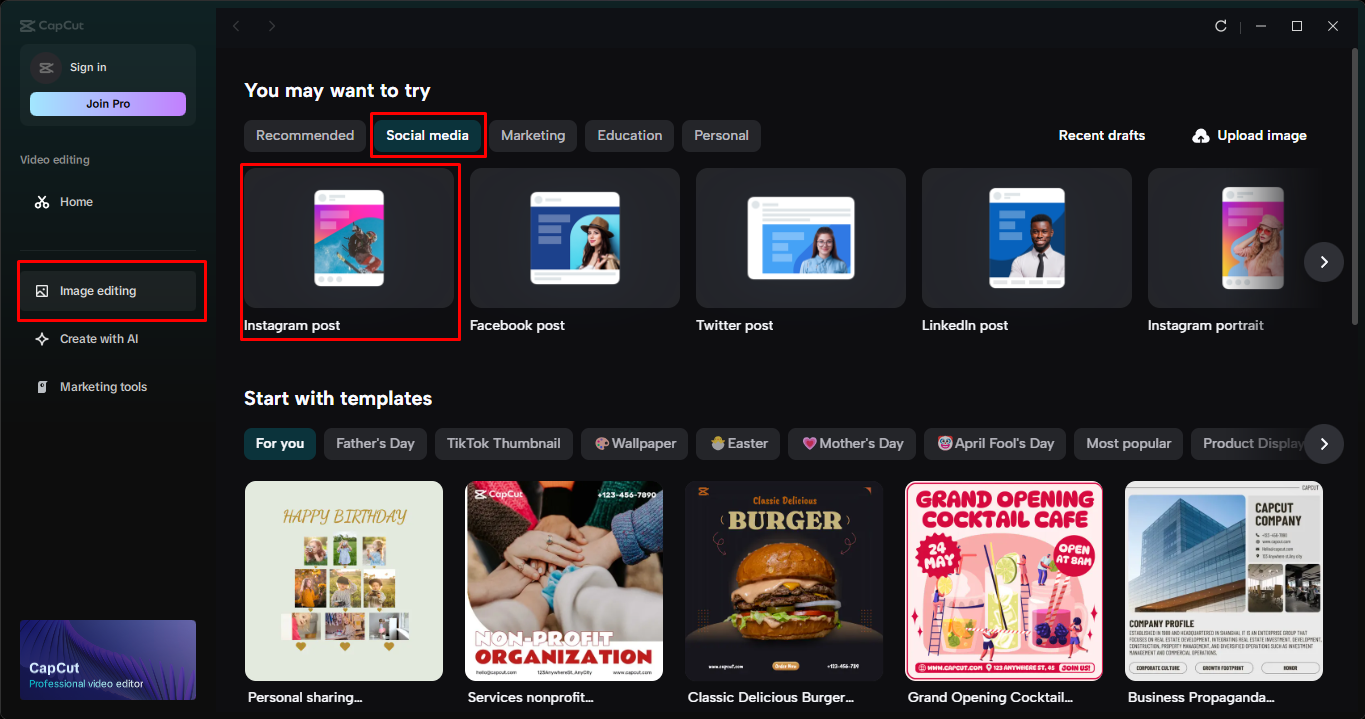
Task: Open the TikTok Thumbnail templates category
Action: tap(503, 443)
